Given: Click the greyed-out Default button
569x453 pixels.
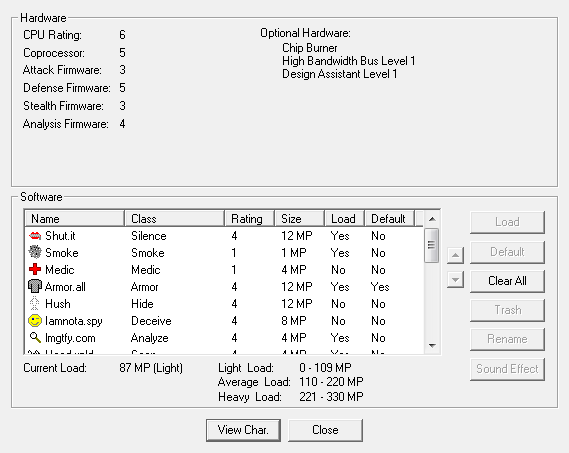Looking at the screenshot, I should 507,252.
